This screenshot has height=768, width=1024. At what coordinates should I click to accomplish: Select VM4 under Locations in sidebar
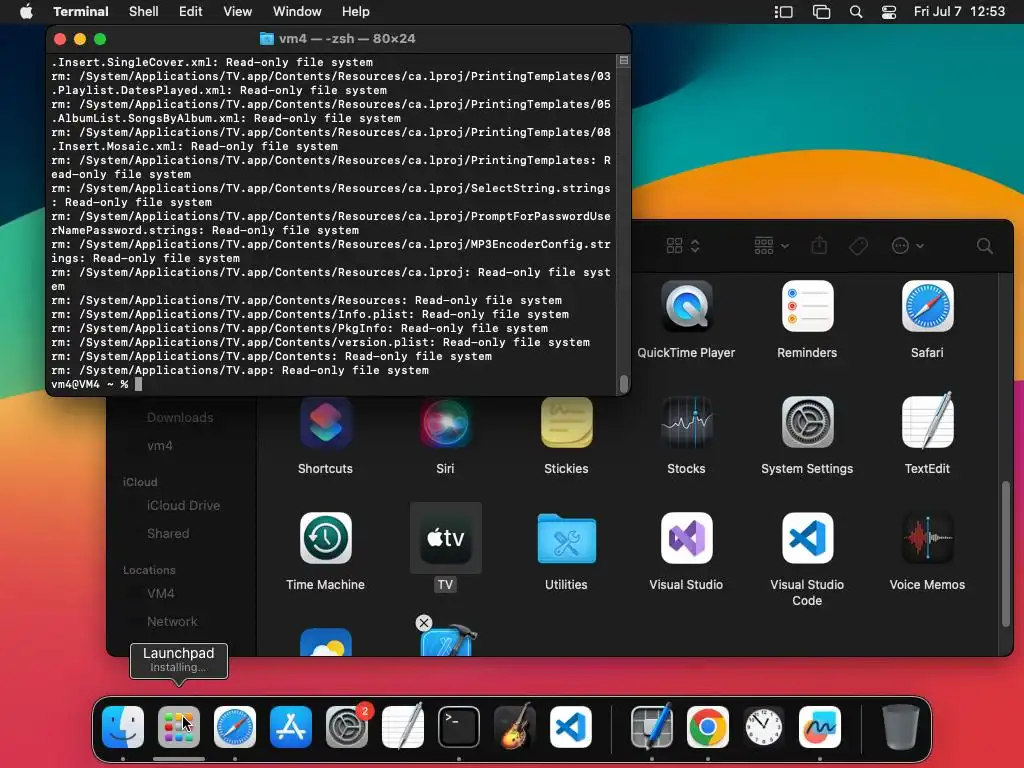(161, 593)
